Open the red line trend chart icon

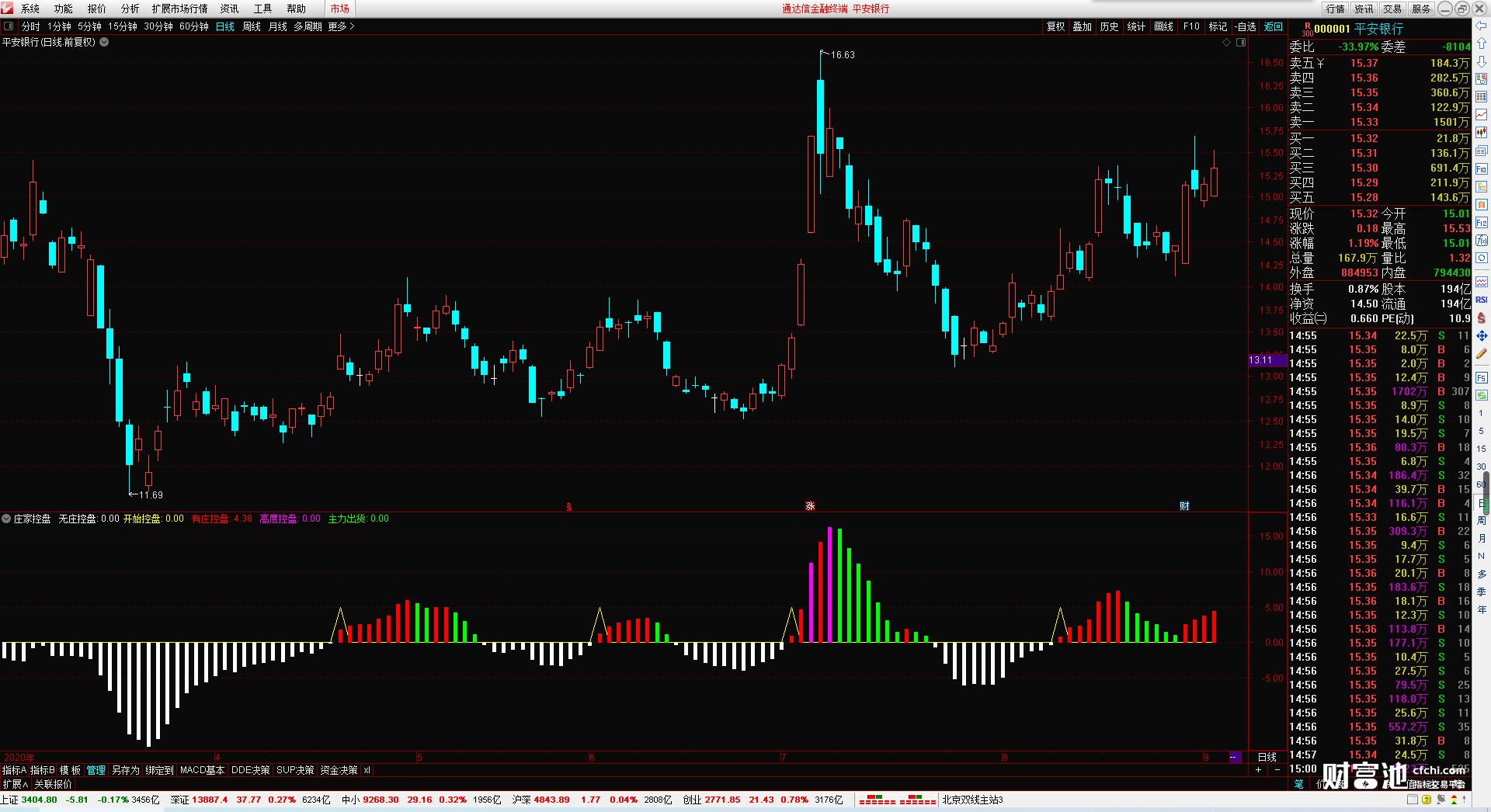point(1482,115)
